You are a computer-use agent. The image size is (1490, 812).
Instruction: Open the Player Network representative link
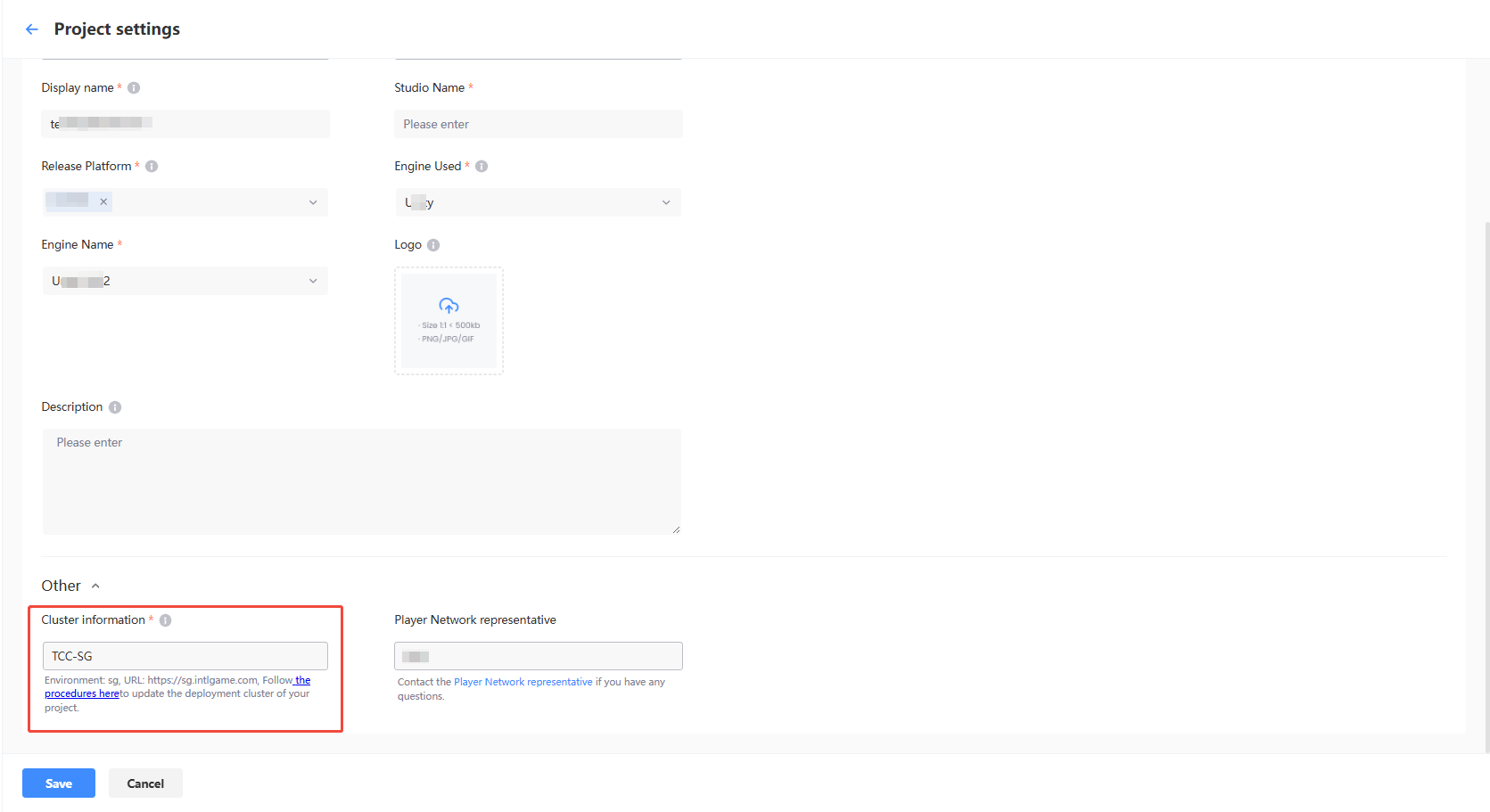coord(523,682)
